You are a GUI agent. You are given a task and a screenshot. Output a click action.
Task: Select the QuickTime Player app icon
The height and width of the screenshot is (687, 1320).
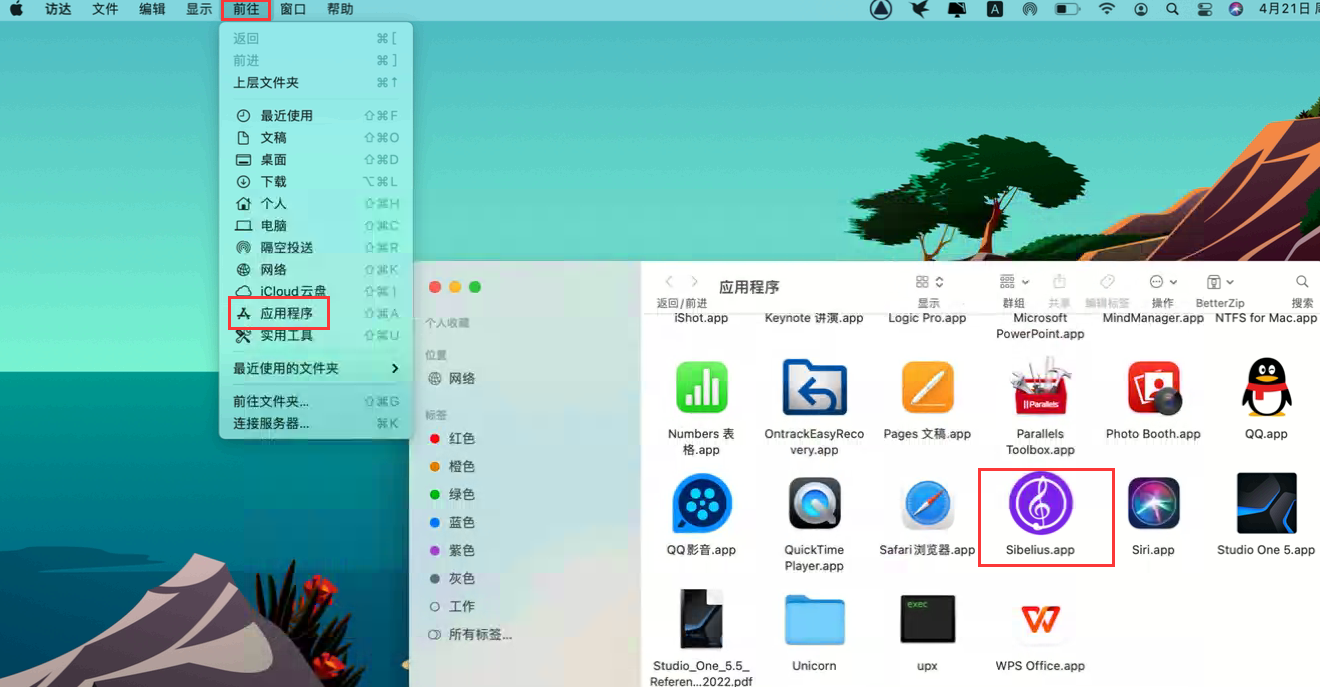click(x=814, y=504)
